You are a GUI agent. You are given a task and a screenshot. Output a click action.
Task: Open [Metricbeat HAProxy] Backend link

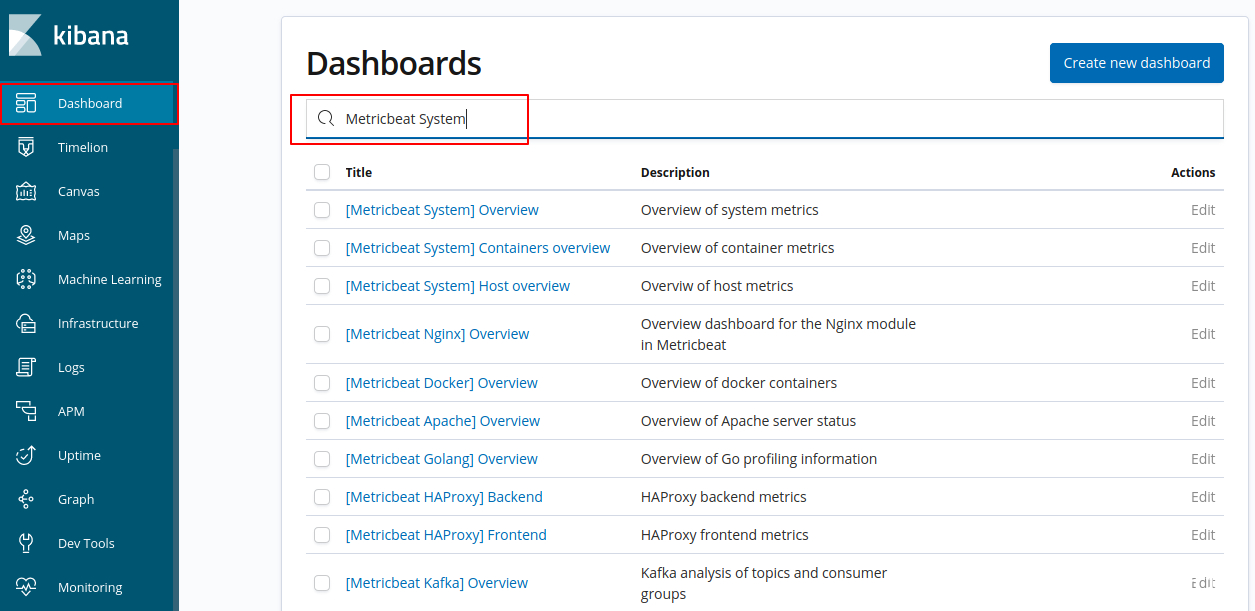444,497
